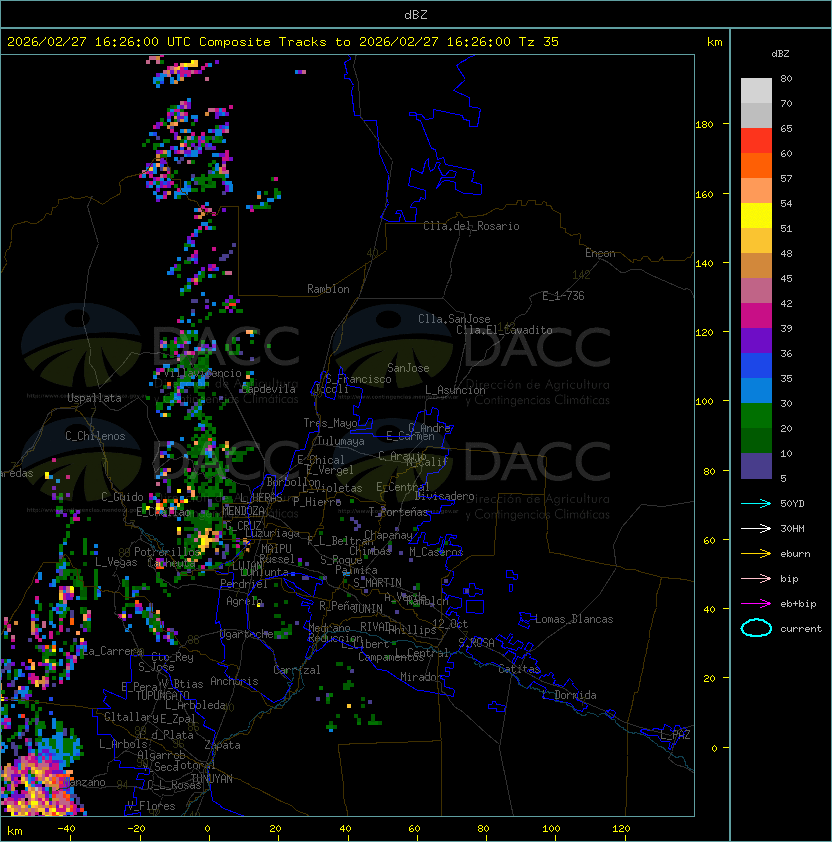832x842 pixels.
Task: Select the bright yellow 54–51 dBZ swatch
Action: click(756, 215)
